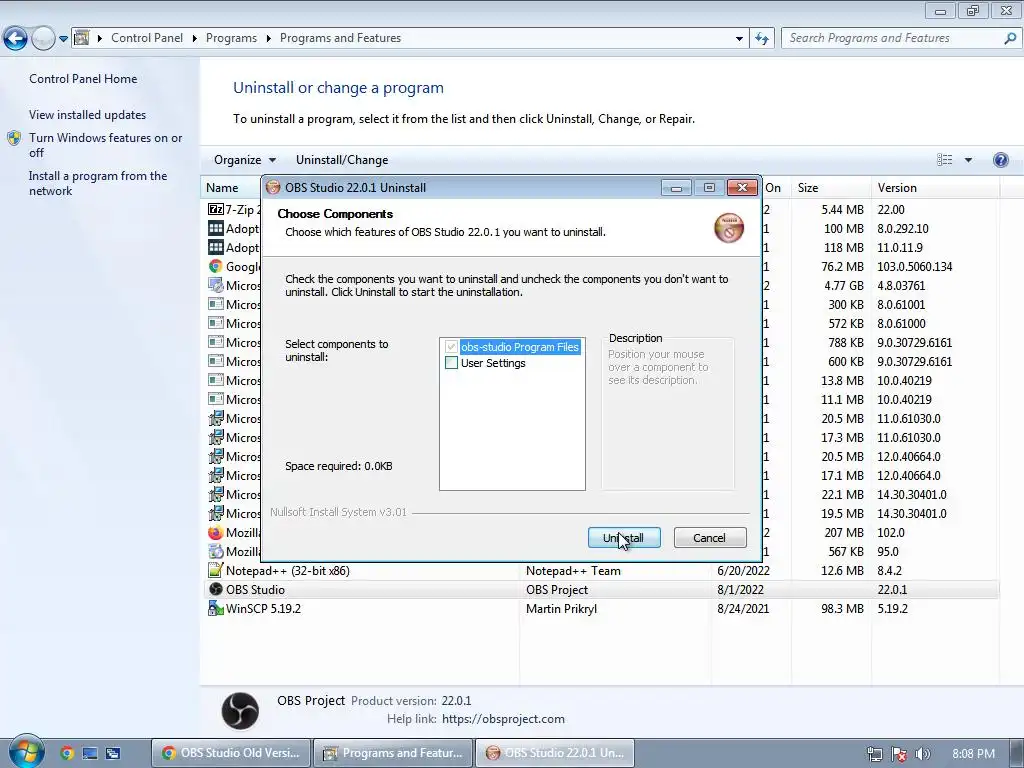
Task: Open the Windows Start button
Action: tap(25, 751)
